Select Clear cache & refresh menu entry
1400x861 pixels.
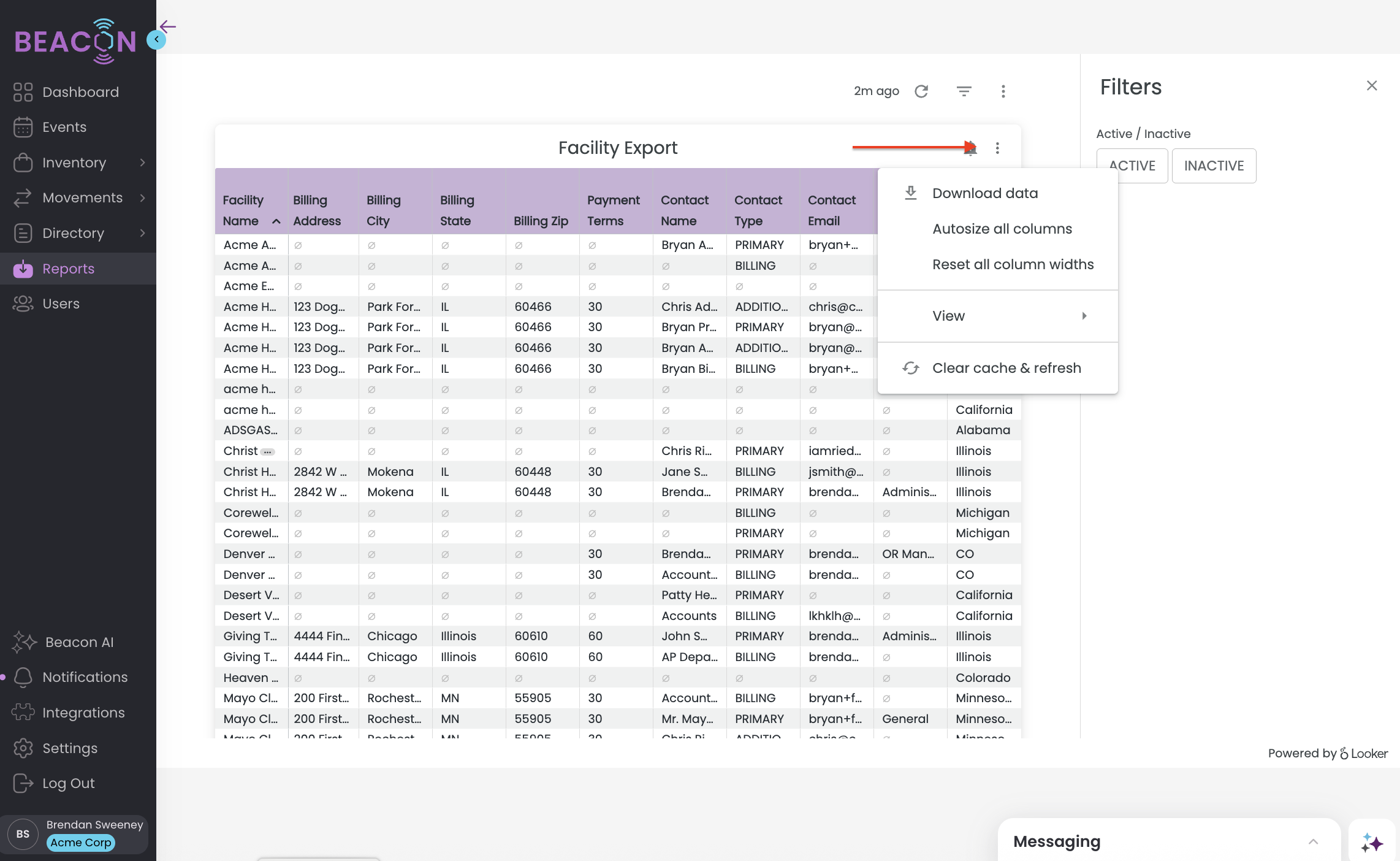1006,367
